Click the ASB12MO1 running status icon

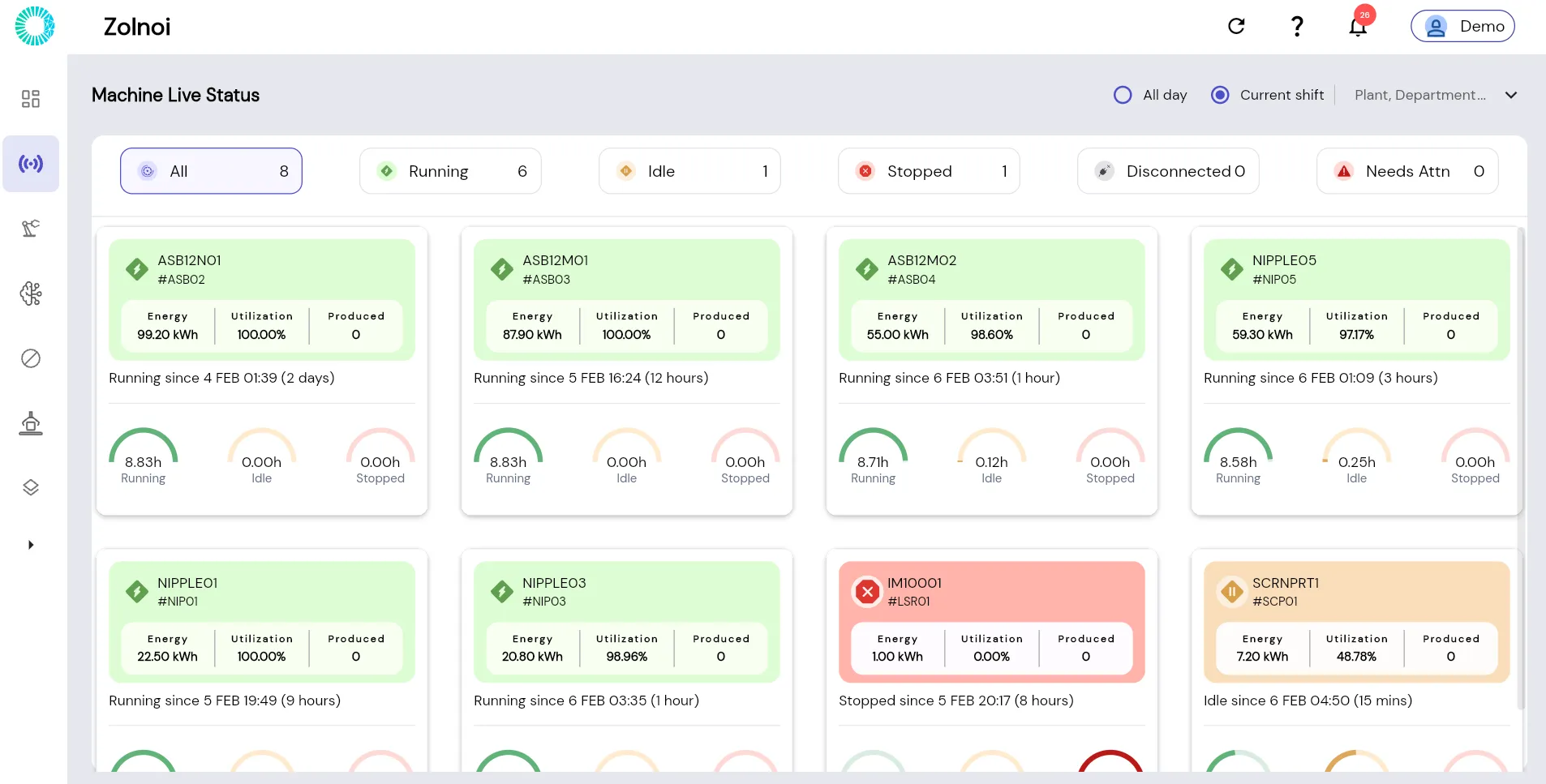[502, 269]
